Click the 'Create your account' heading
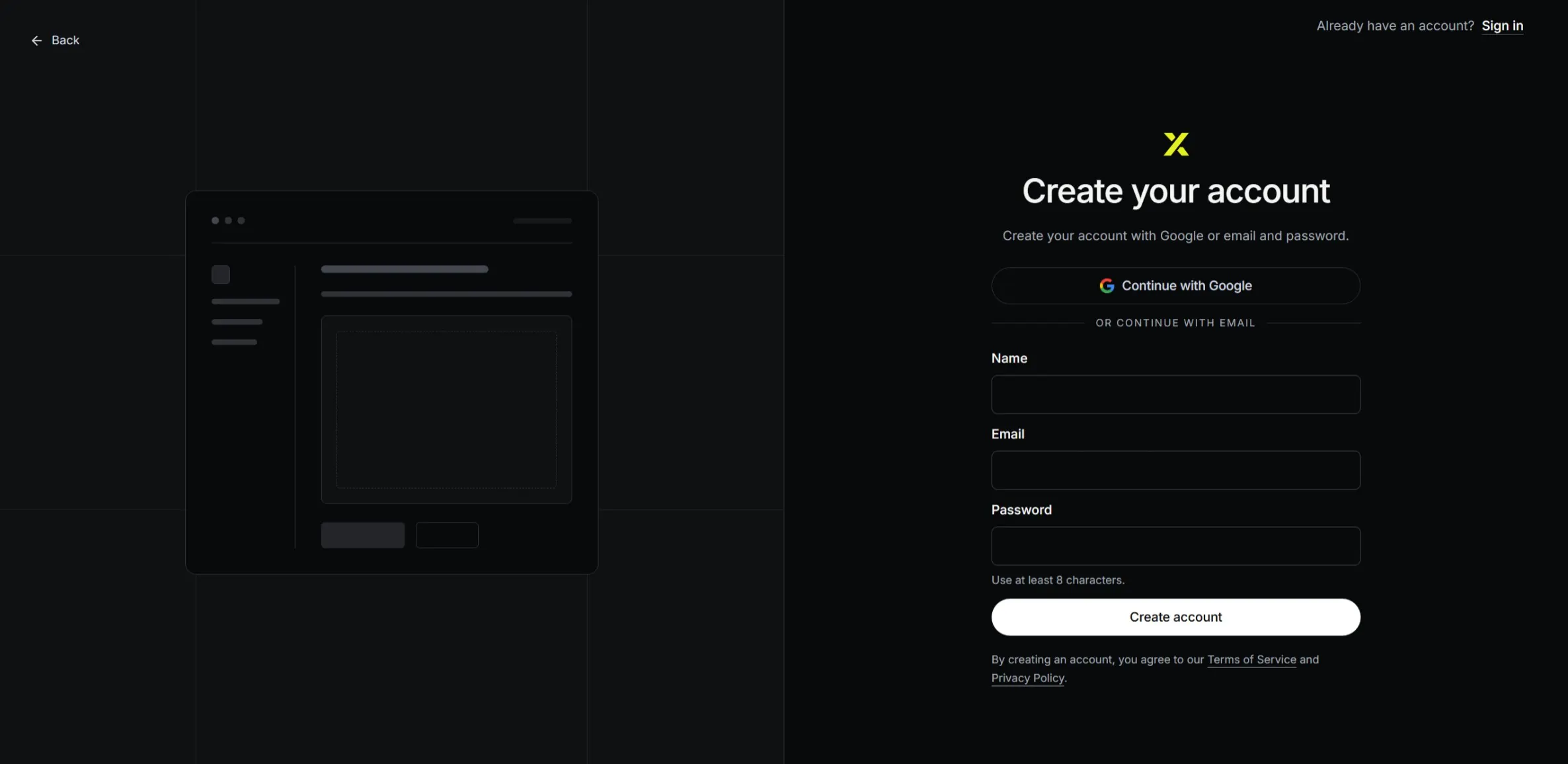This screenshot has width=1568, height=764. pos(1175,191)
